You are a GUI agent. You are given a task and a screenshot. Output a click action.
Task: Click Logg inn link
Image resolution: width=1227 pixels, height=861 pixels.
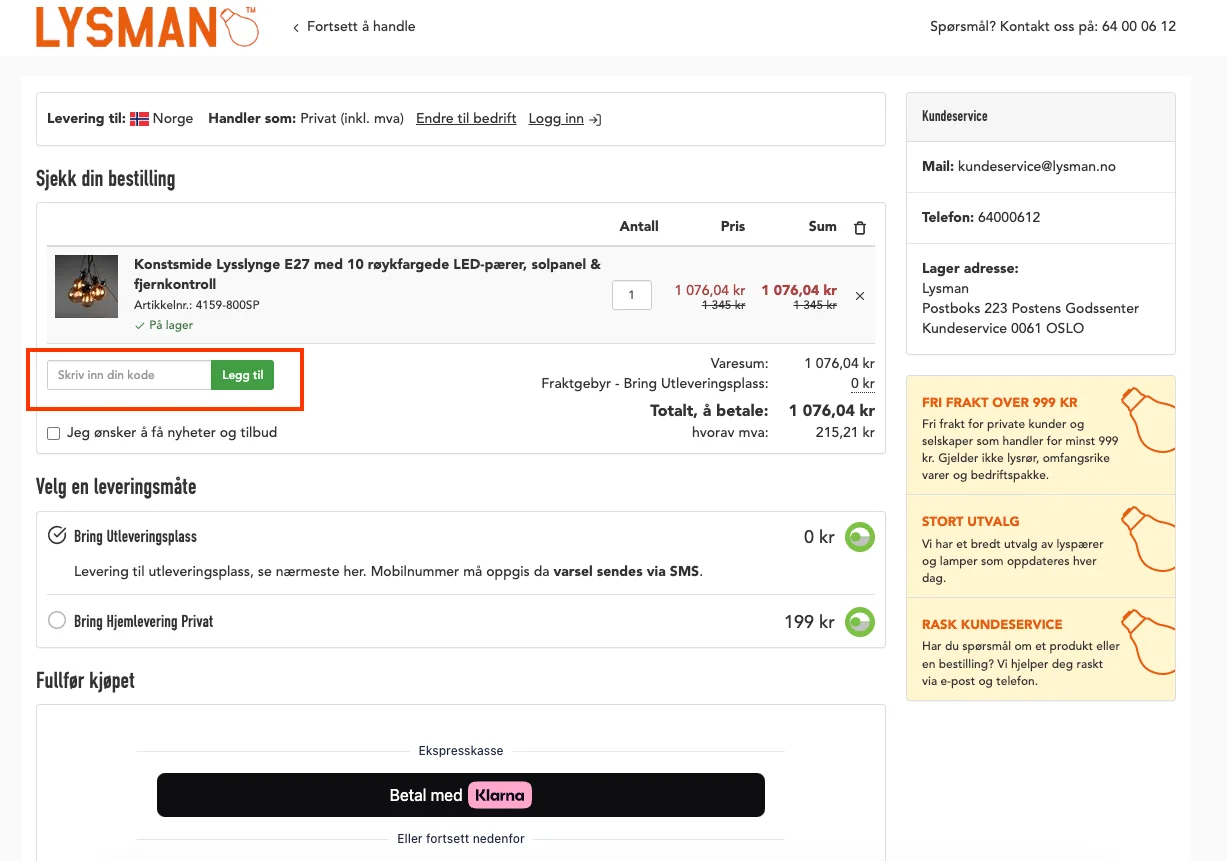tap(556, 118)
